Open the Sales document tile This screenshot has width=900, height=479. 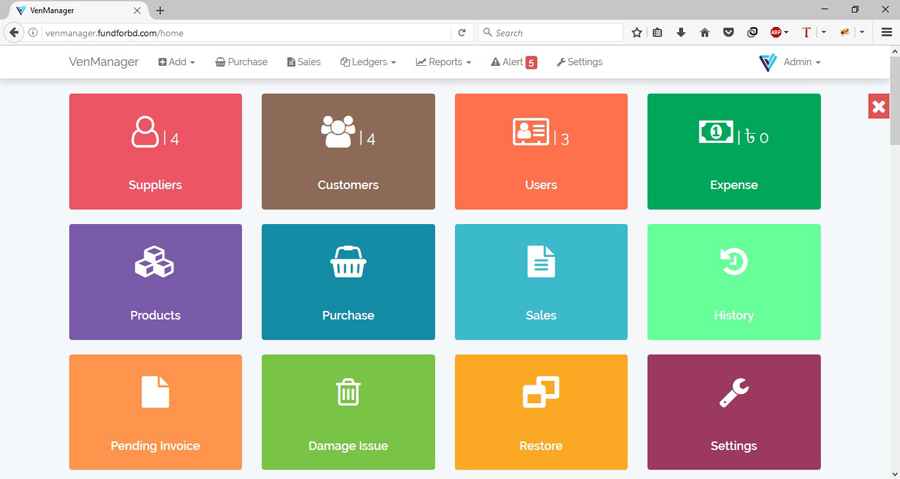tap(541, 282)
